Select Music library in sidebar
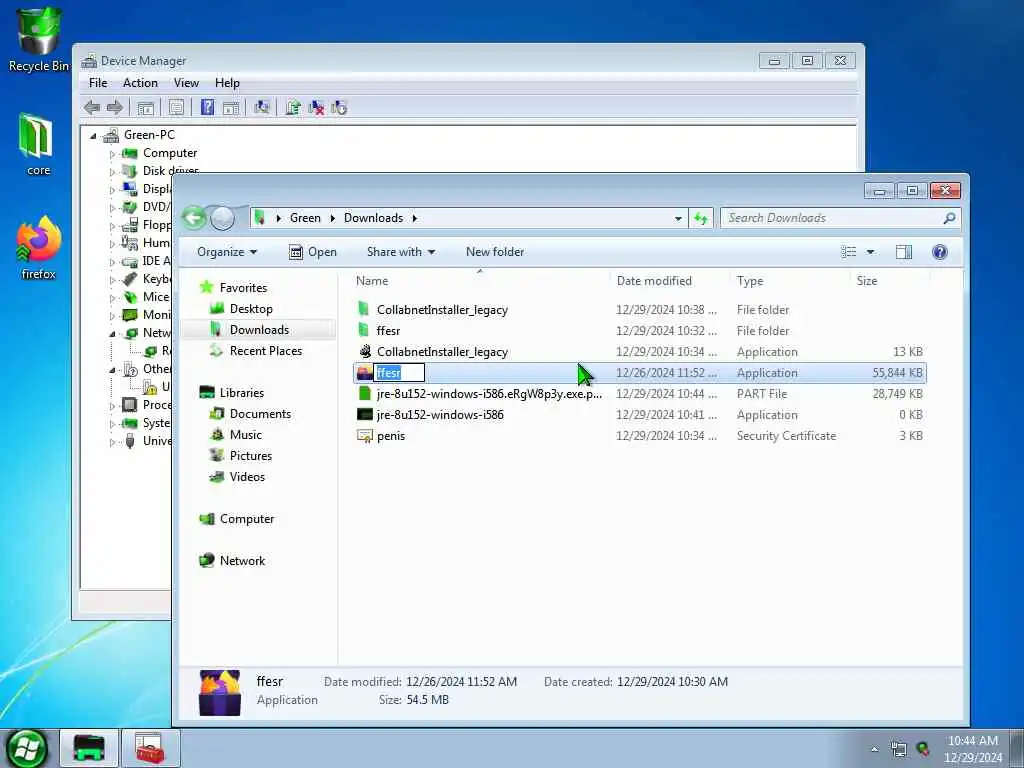This screenshot has height=768, width=1024. click(x=246, y=435)
